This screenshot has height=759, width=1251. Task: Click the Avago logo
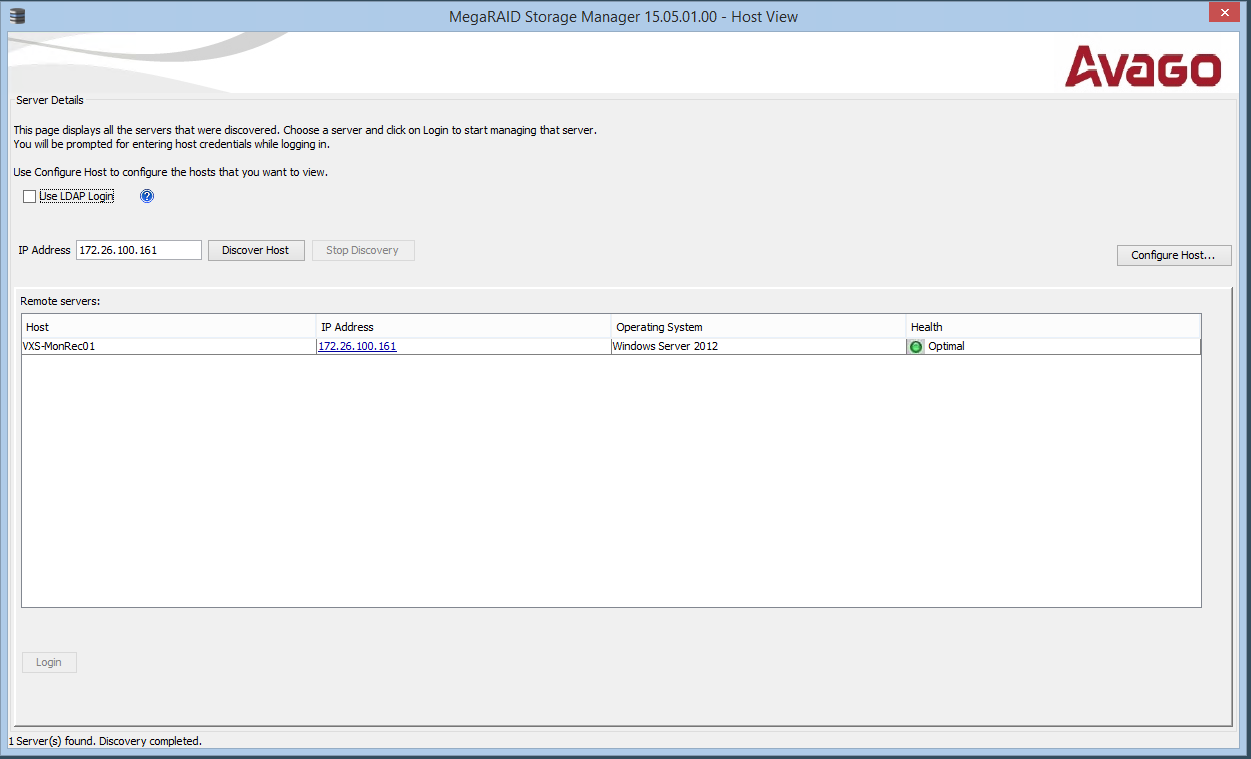(x=1143, y=67)
